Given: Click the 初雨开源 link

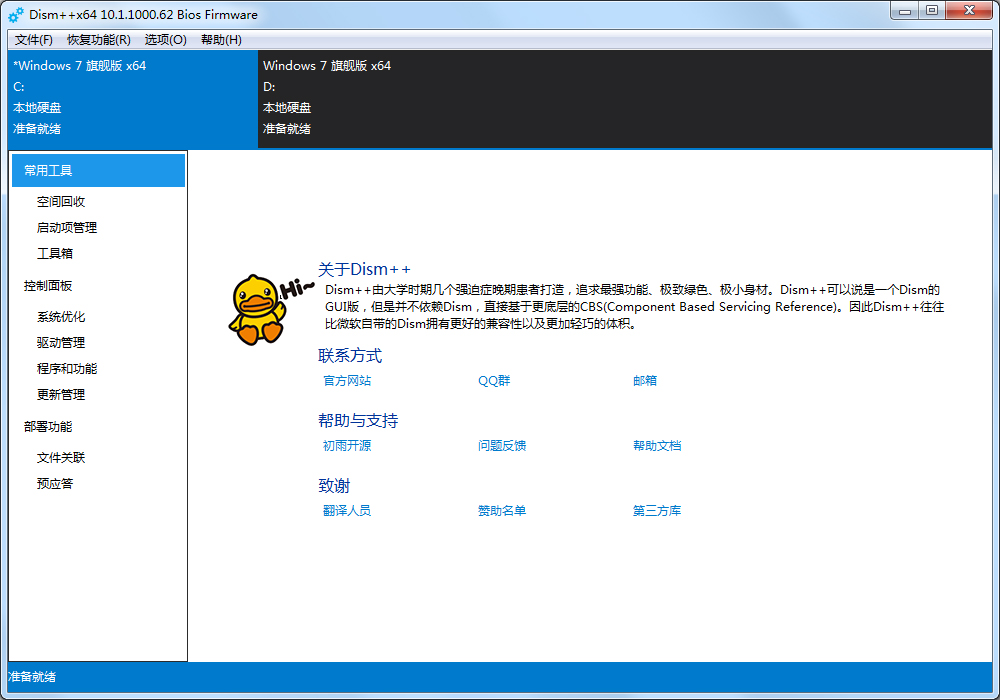Looking at the screenshot, I should click(x=347, y=446).
